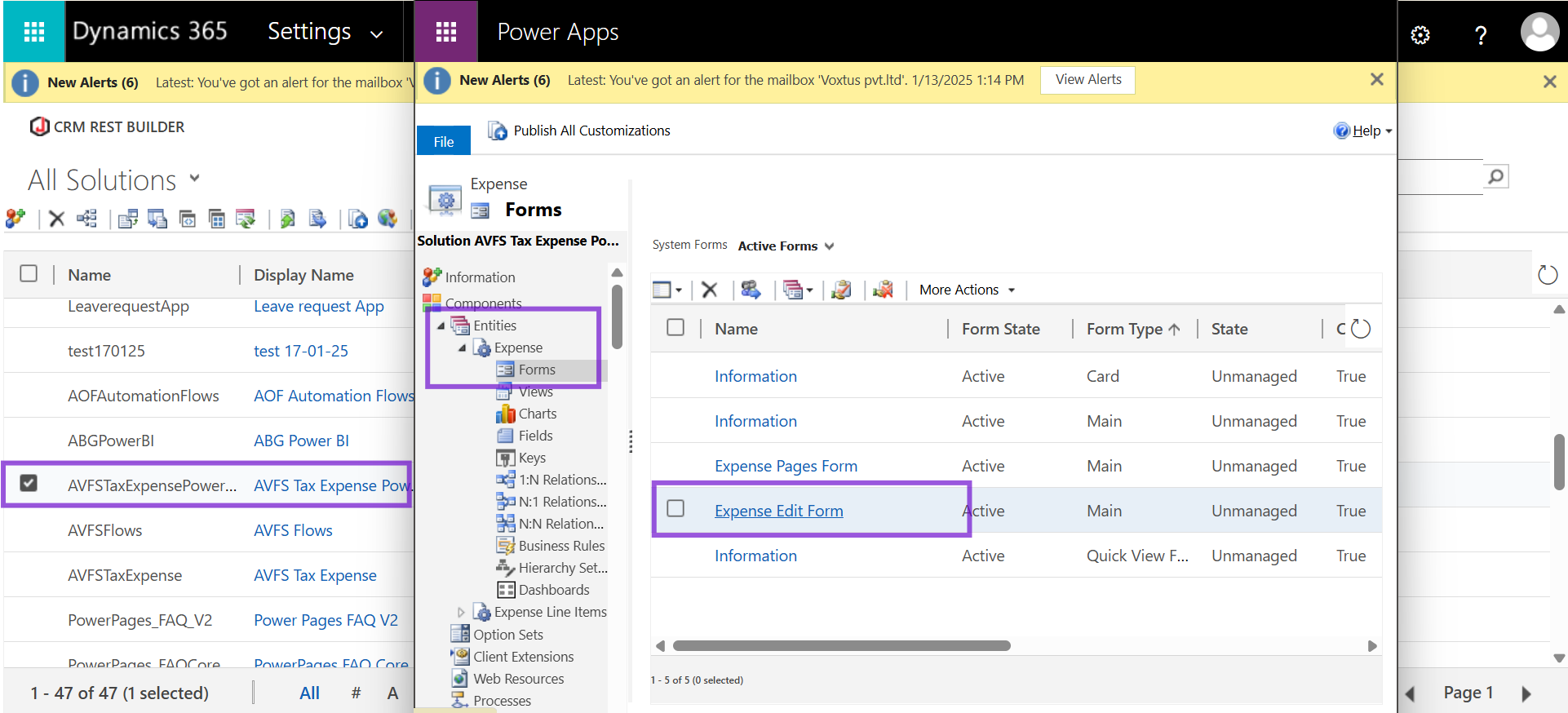
Task: Open the settings gear icon
Action: tap(1420, 35)
